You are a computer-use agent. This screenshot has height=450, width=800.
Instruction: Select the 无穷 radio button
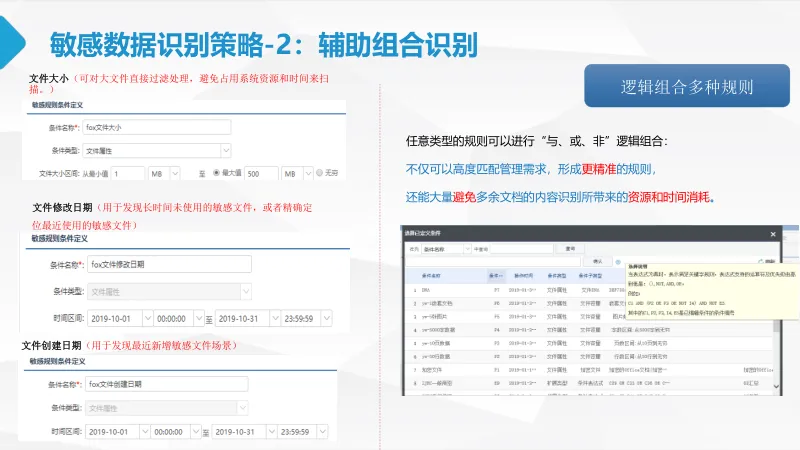[x=319, y=173]
